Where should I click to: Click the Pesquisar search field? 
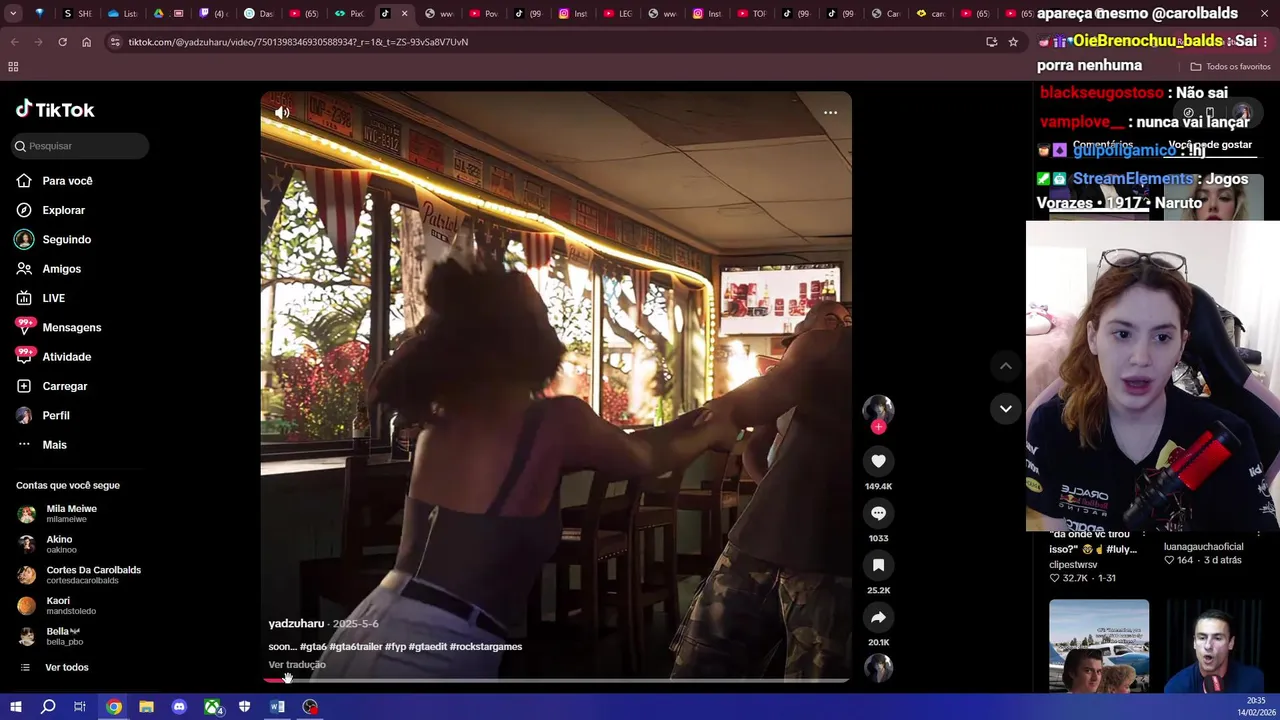pos(80,146)
